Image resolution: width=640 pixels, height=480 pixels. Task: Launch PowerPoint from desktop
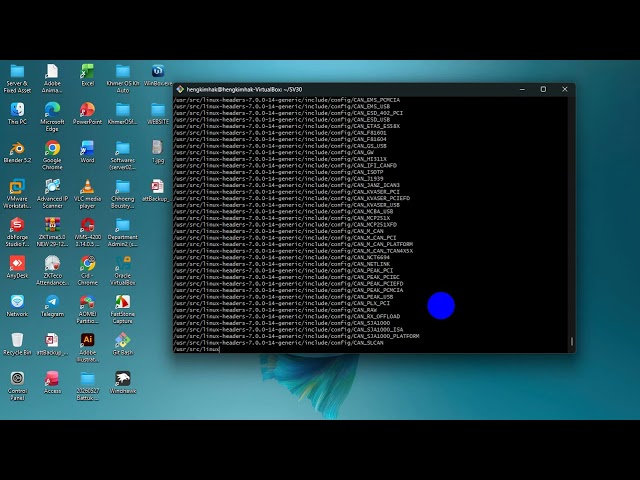[87, 113]
